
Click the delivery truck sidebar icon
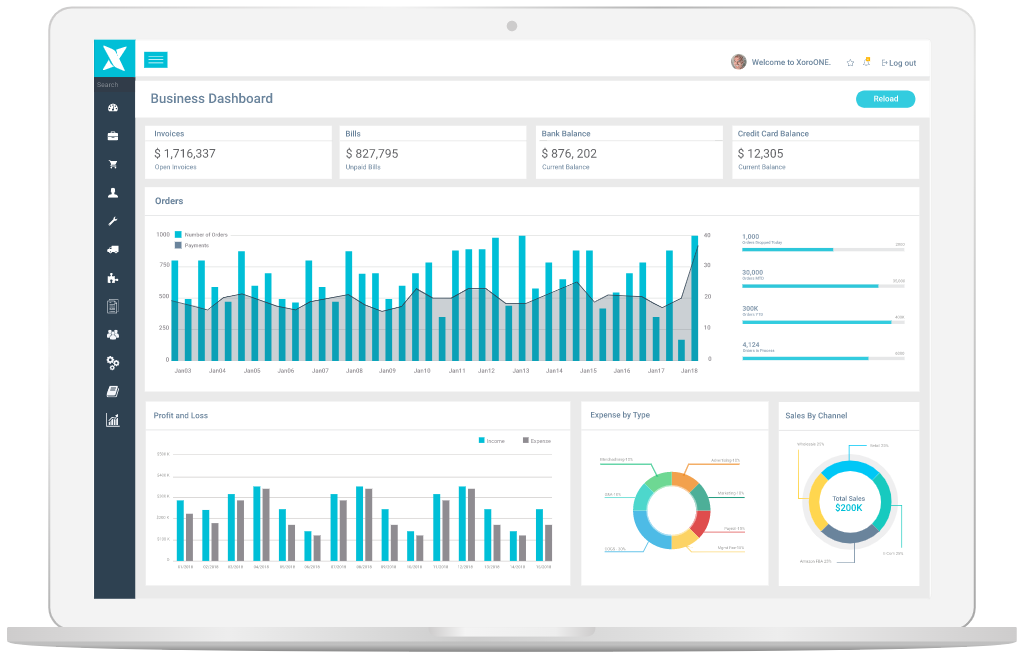pyautogui.click(x=113, y=249)
